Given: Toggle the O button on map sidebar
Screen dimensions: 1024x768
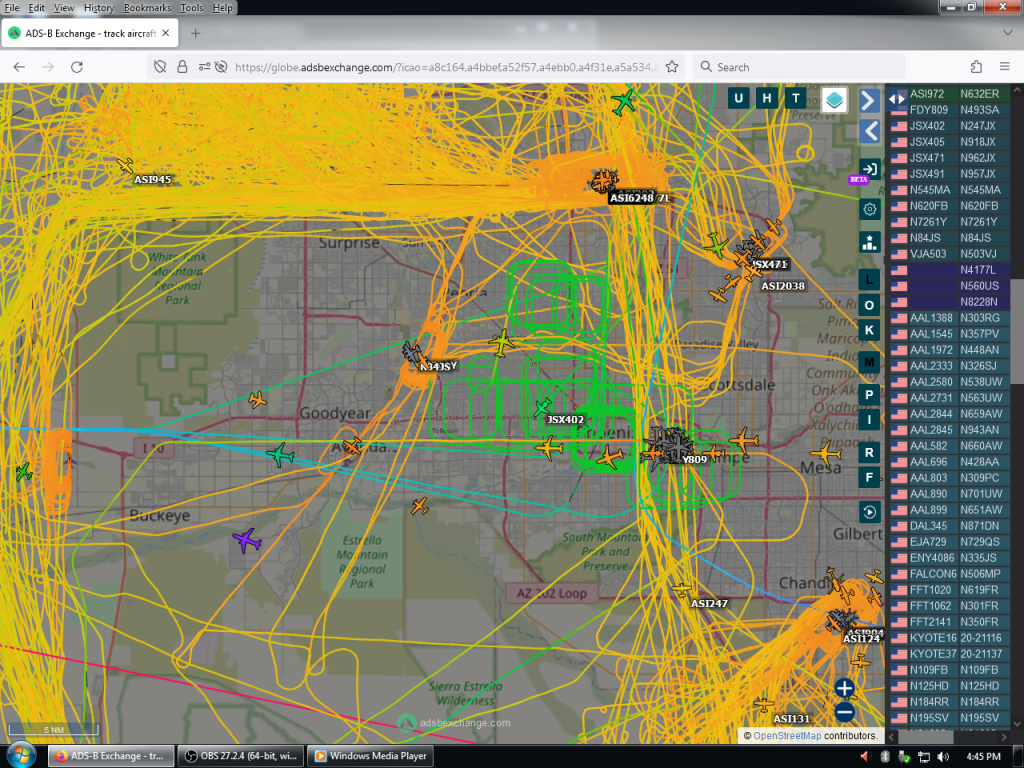Looking at the screenshot, I should click(869, 305).
